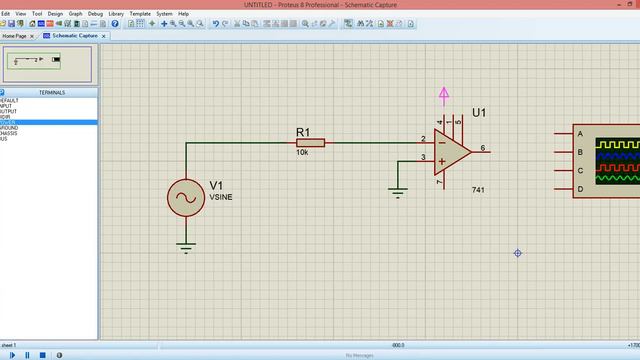Open the Library menu
Screen dimensions: 640x360
point(116,14)
